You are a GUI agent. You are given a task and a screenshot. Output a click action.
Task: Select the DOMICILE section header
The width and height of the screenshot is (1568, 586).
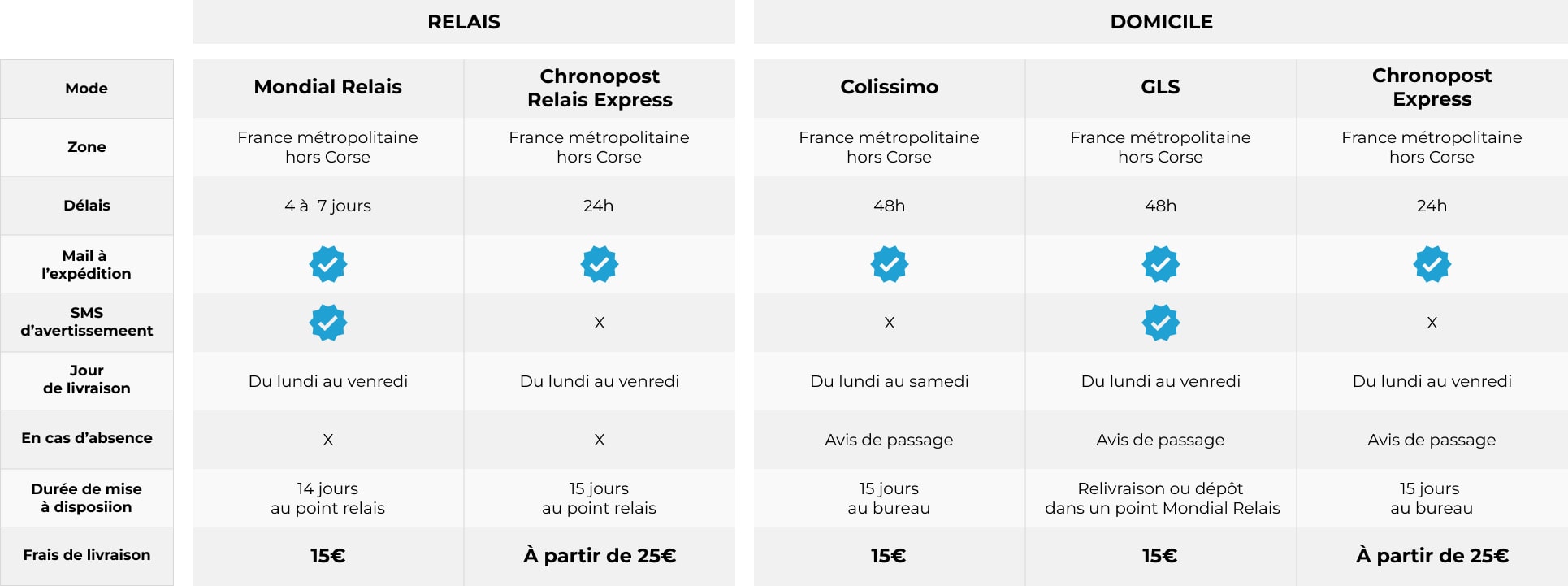click(x=1161, y=22)
